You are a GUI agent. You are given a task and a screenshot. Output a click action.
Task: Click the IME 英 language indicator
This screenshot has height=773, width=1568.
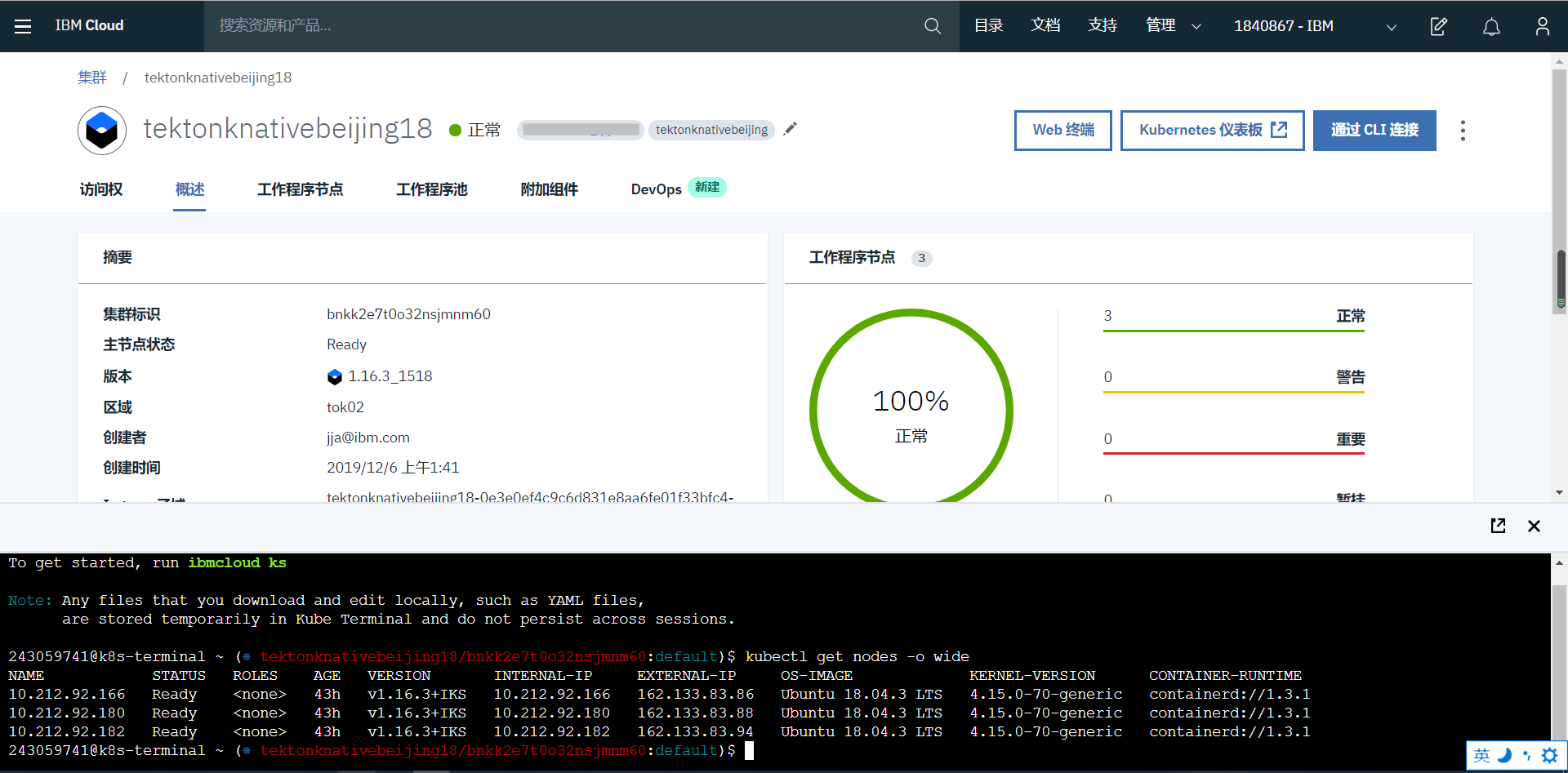1481,756
